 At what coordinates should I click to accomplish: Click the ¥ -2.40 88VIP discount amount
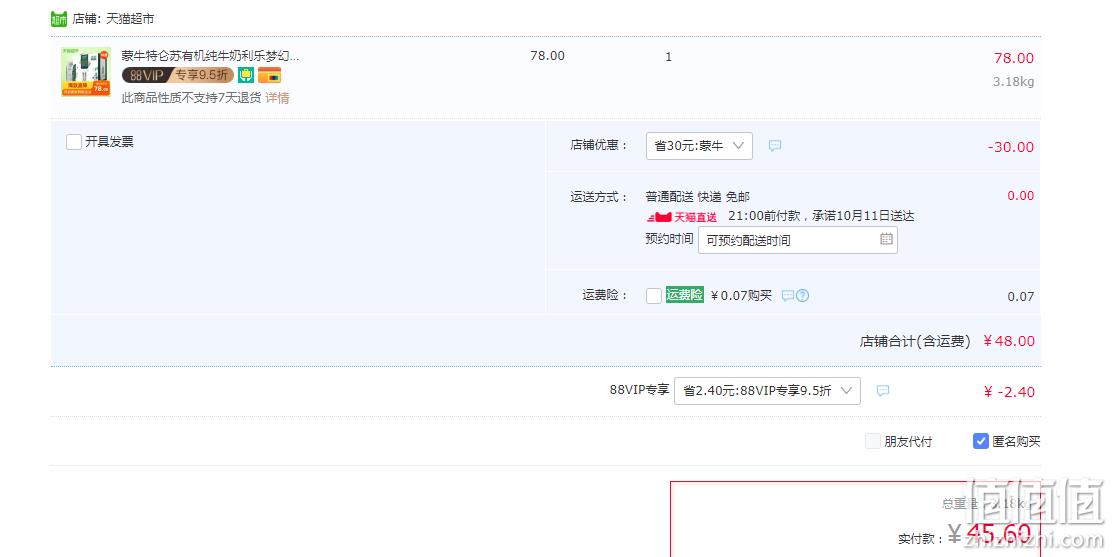tap(1009, 392)
